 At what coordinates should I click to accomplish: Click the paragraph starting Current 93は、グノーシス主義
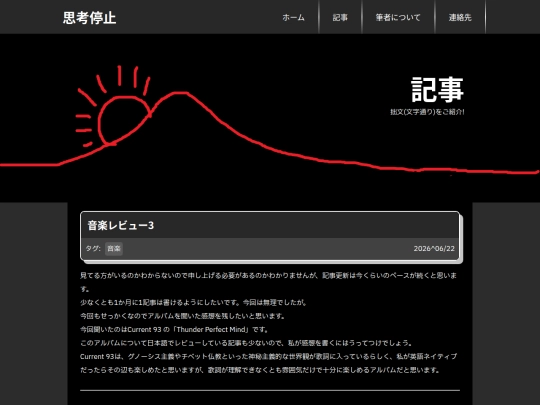269,363
